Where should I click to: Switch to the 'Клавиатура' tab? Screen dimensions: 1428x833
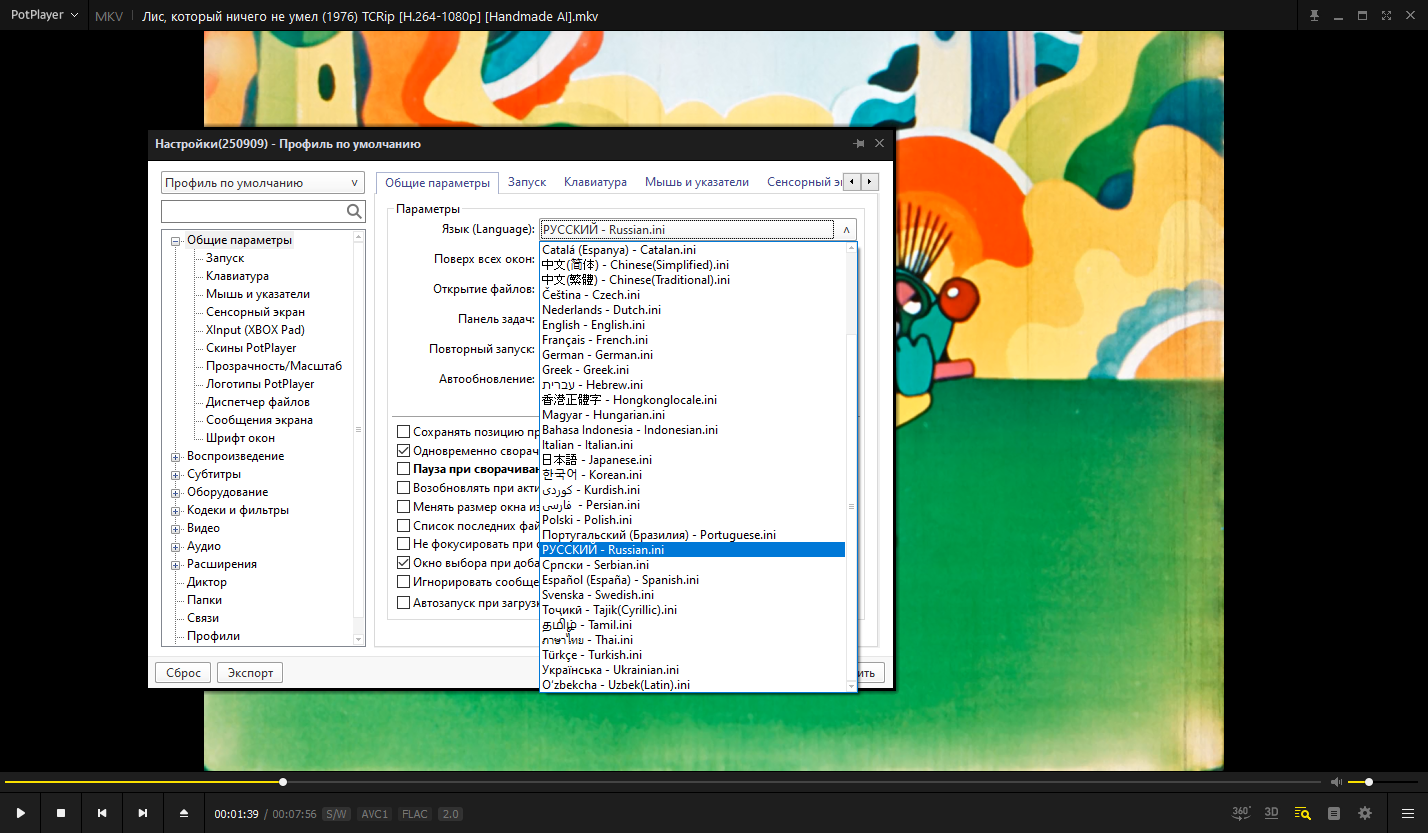click(595, 182)
